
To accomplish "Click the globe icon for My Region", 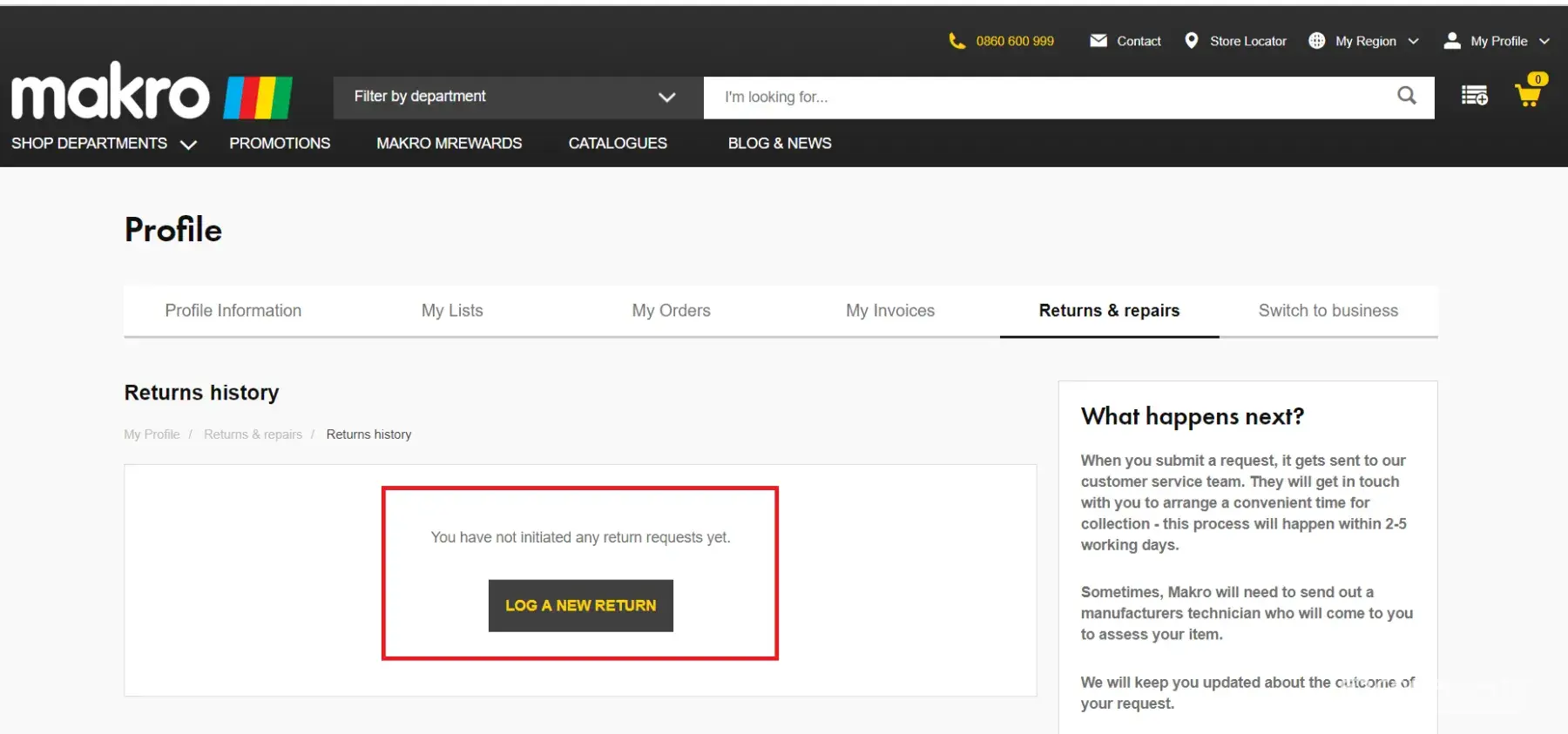I will pyautogui.click(x=1316, y=41).
